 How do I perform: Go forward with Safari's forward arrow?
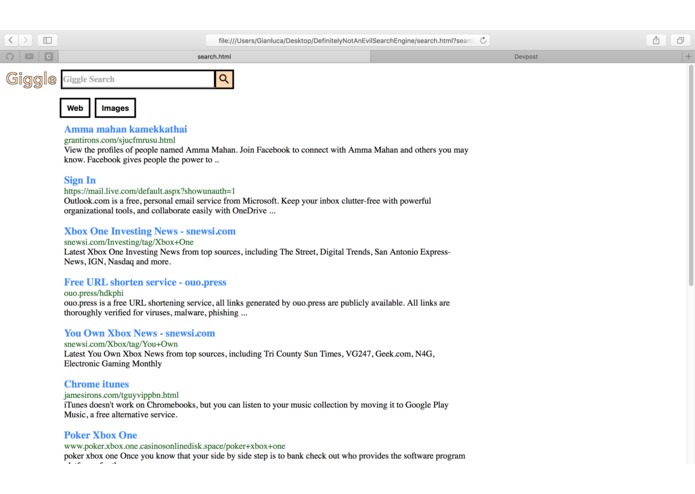[26, 40]
